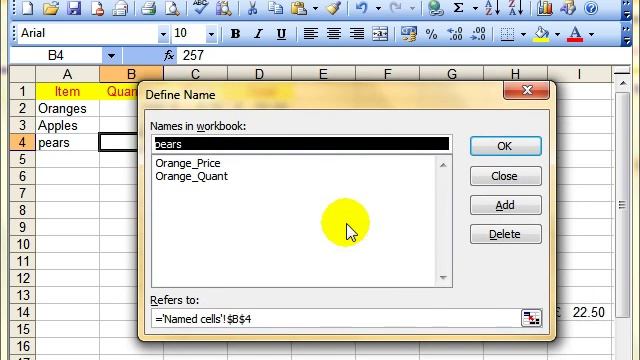The height and width of the screenshot is (360, 640).
Task: Toggle italic formatting
Action: click(x=258, y=33)
